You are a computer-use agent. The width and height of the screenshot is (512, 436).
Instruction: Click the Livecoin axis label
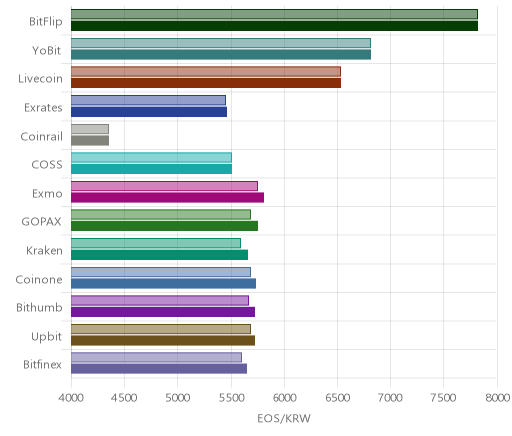point(40,79)
